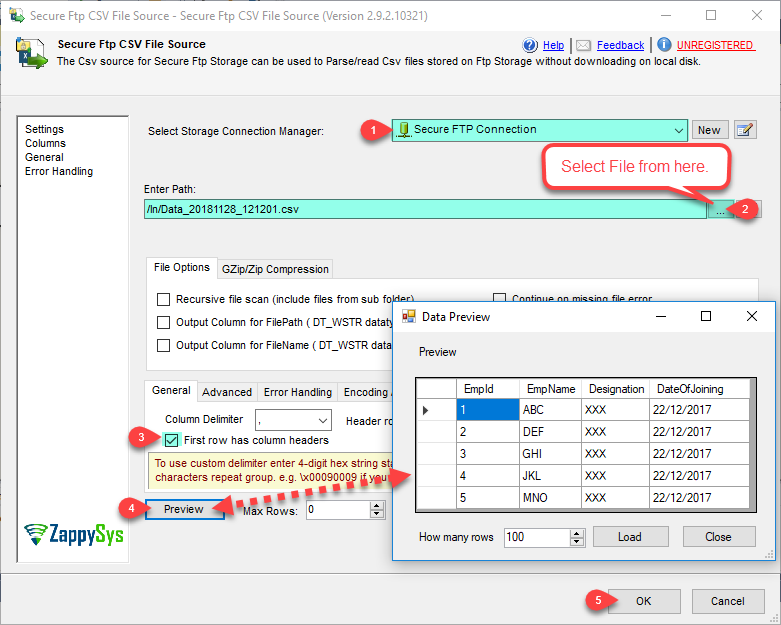Click the ZappySys logo
Image resolution: width=781 pixels, height=625 pixels.
pyautogui.click(x=74, y=534)
